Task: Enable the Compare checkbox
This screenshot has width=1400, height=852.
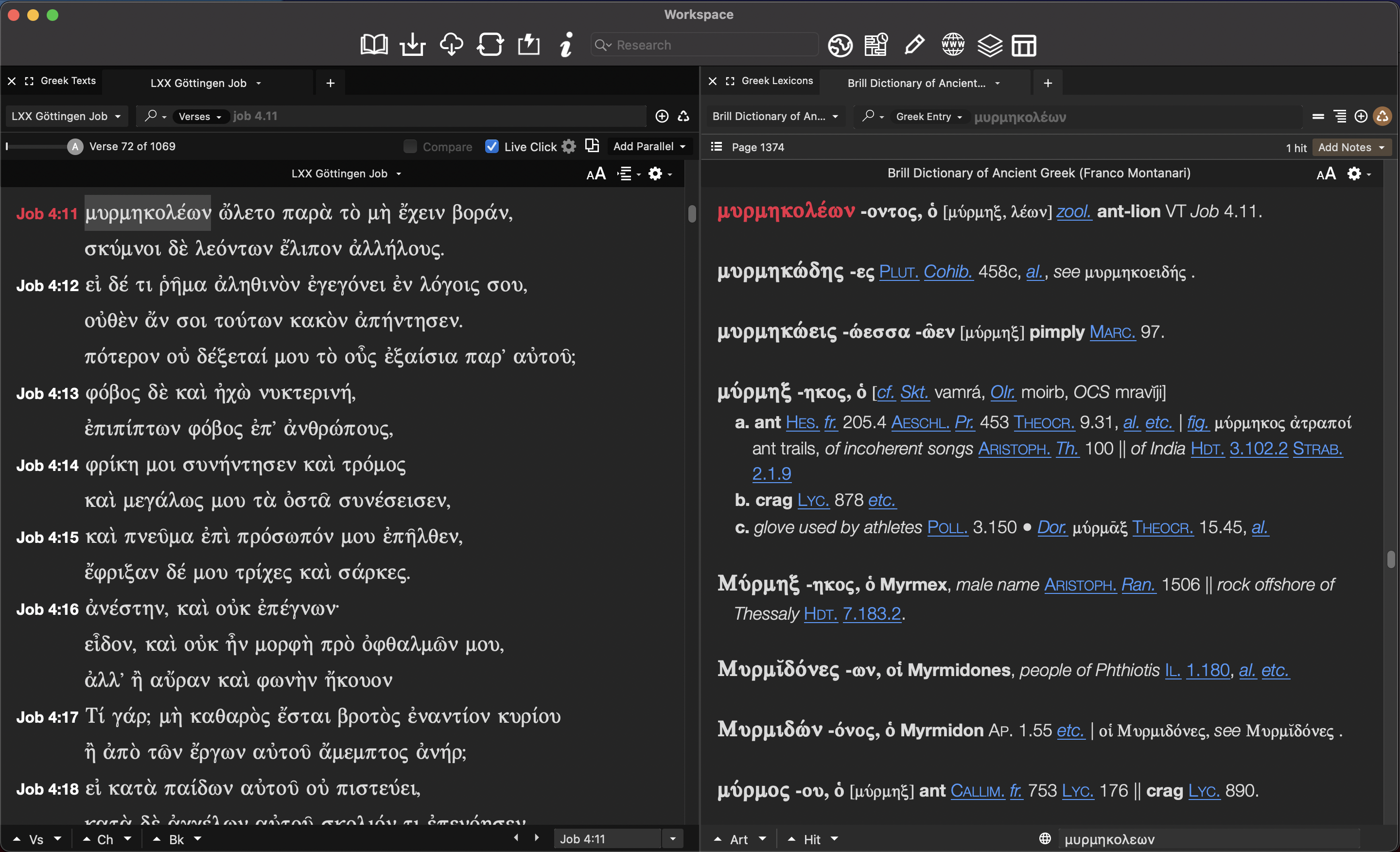Action: tap(410, 147)
